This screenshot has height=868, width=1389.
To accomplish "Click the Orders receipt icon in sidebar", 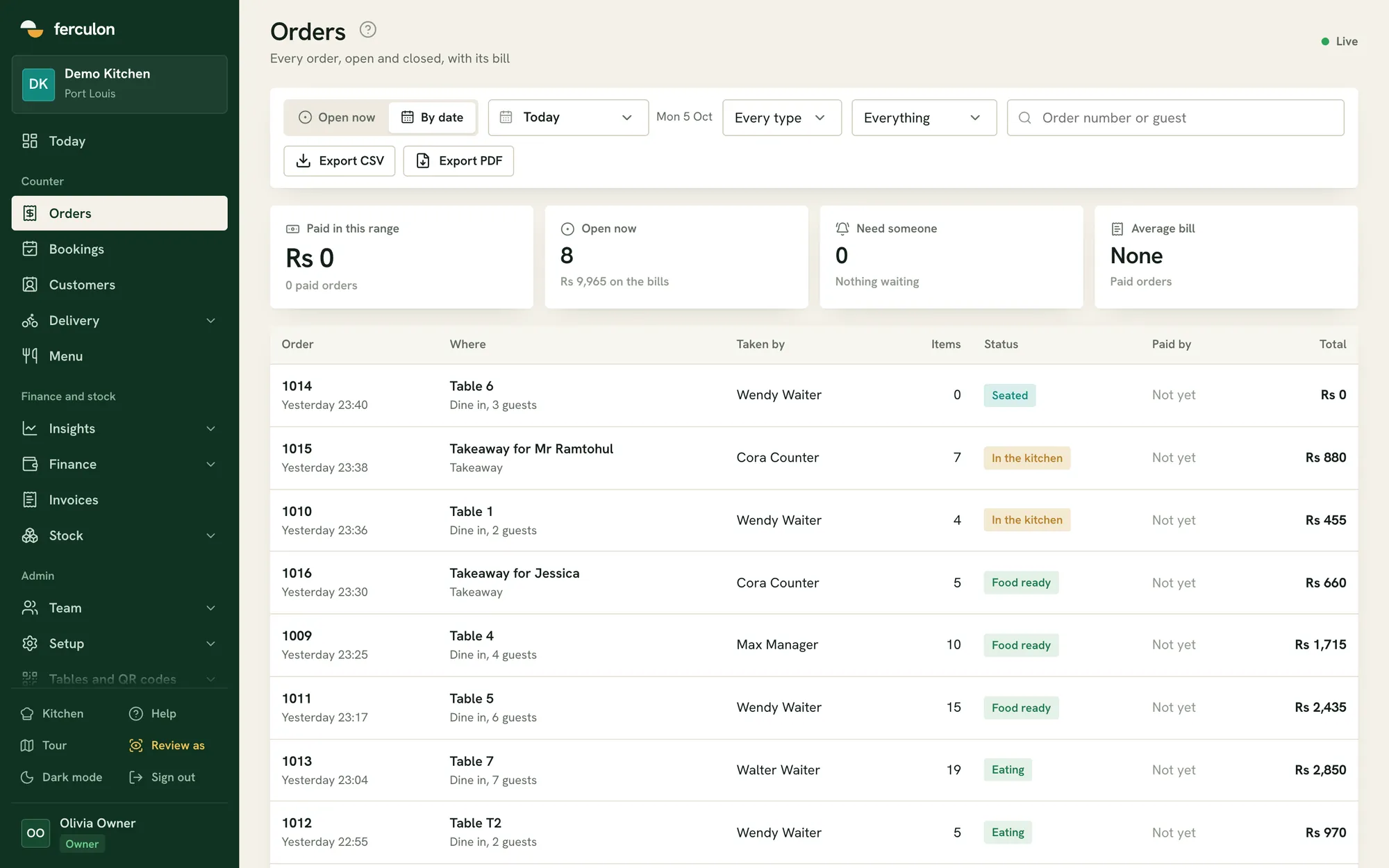I will click(x=30, y=213).
